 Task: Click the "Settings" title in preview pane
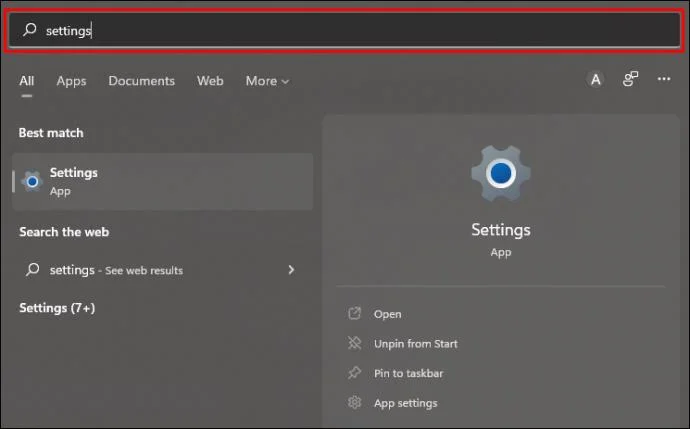coord(501,230)
